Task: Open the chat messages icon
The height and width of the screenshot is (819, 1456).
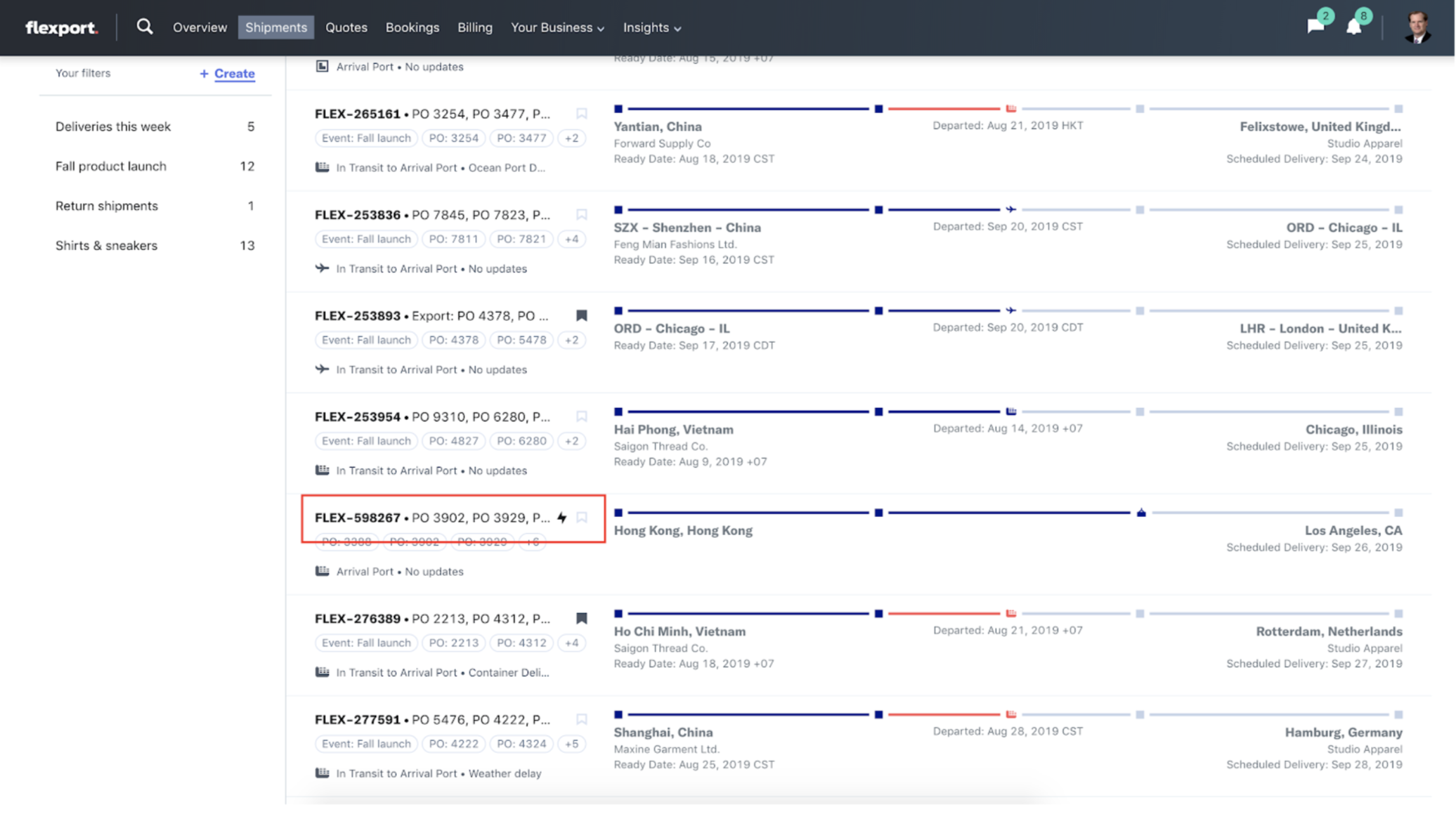Action: [x=1315, y=27]
